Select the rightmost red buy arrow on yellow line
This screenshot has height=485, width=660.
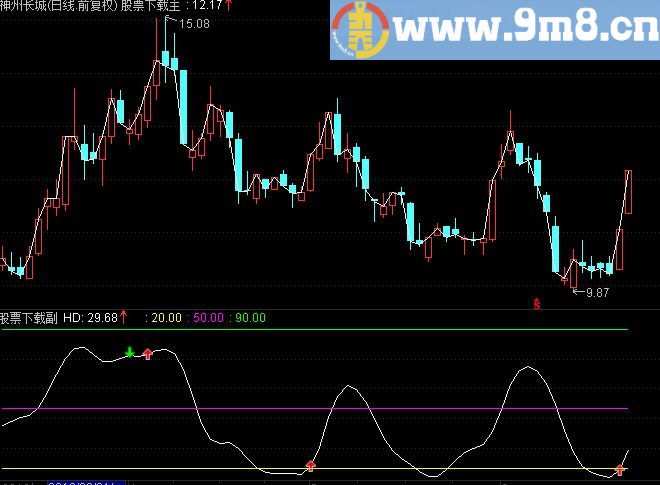pos(619,469)
